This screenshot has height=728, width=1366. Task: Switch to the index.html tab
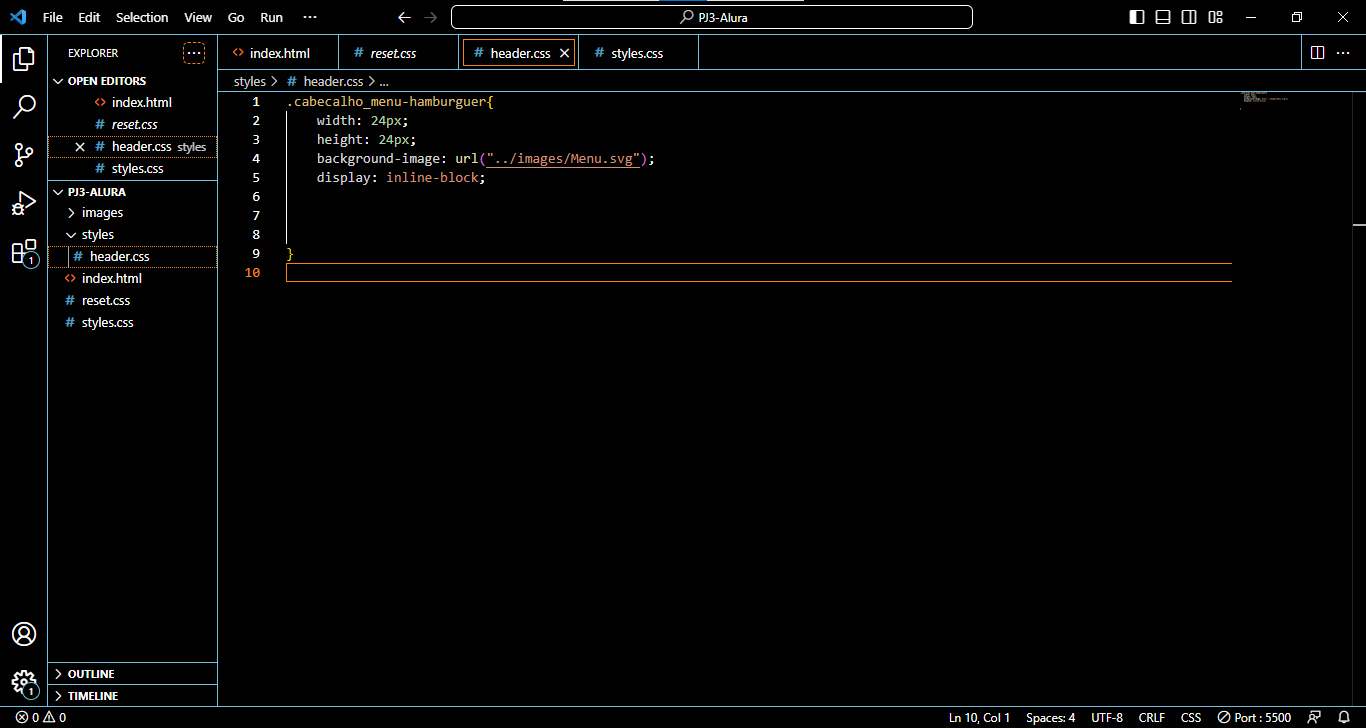click(279, 53)
